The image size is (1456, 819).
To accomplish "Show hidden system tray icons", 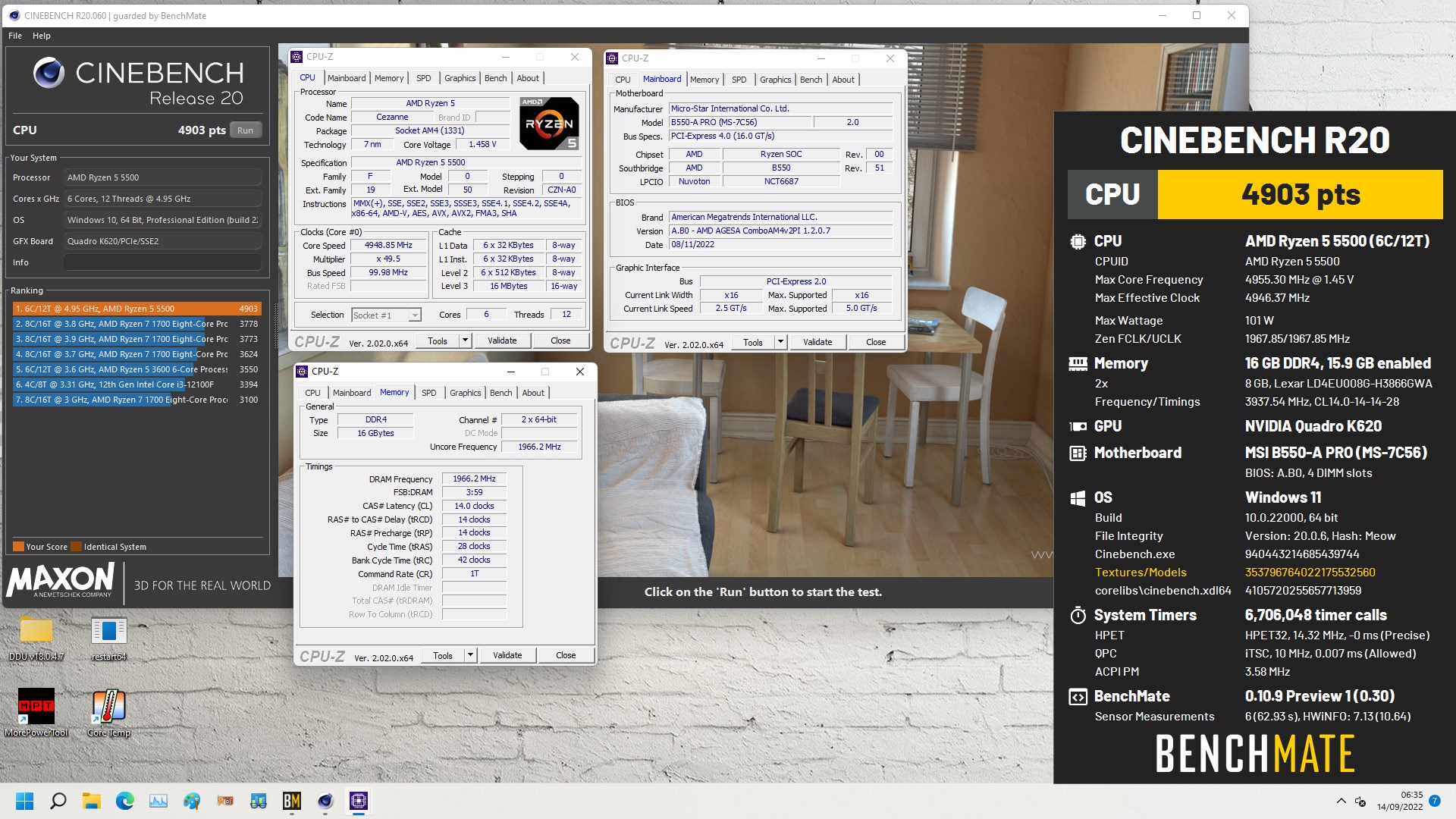I will coord(1341,801).
